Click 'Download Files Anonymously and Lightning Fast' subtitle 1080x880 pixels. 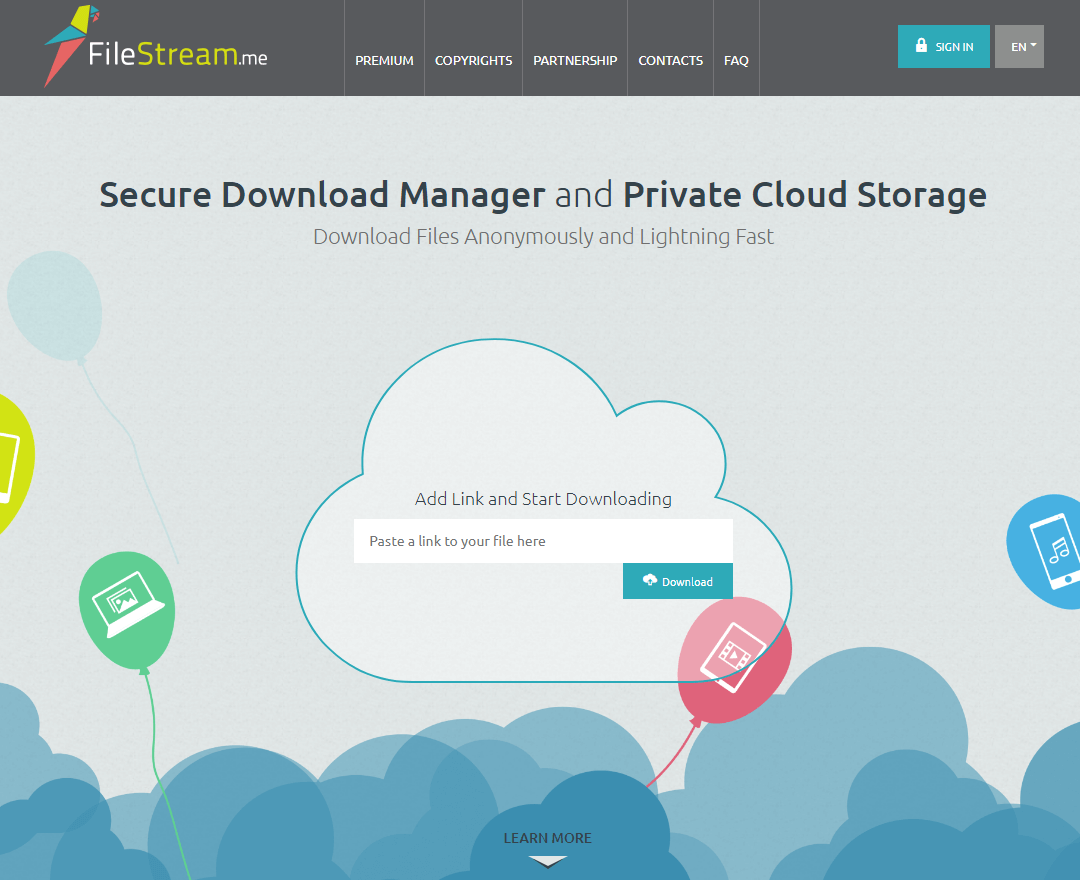pyautogui.click(x=543, y=236)
